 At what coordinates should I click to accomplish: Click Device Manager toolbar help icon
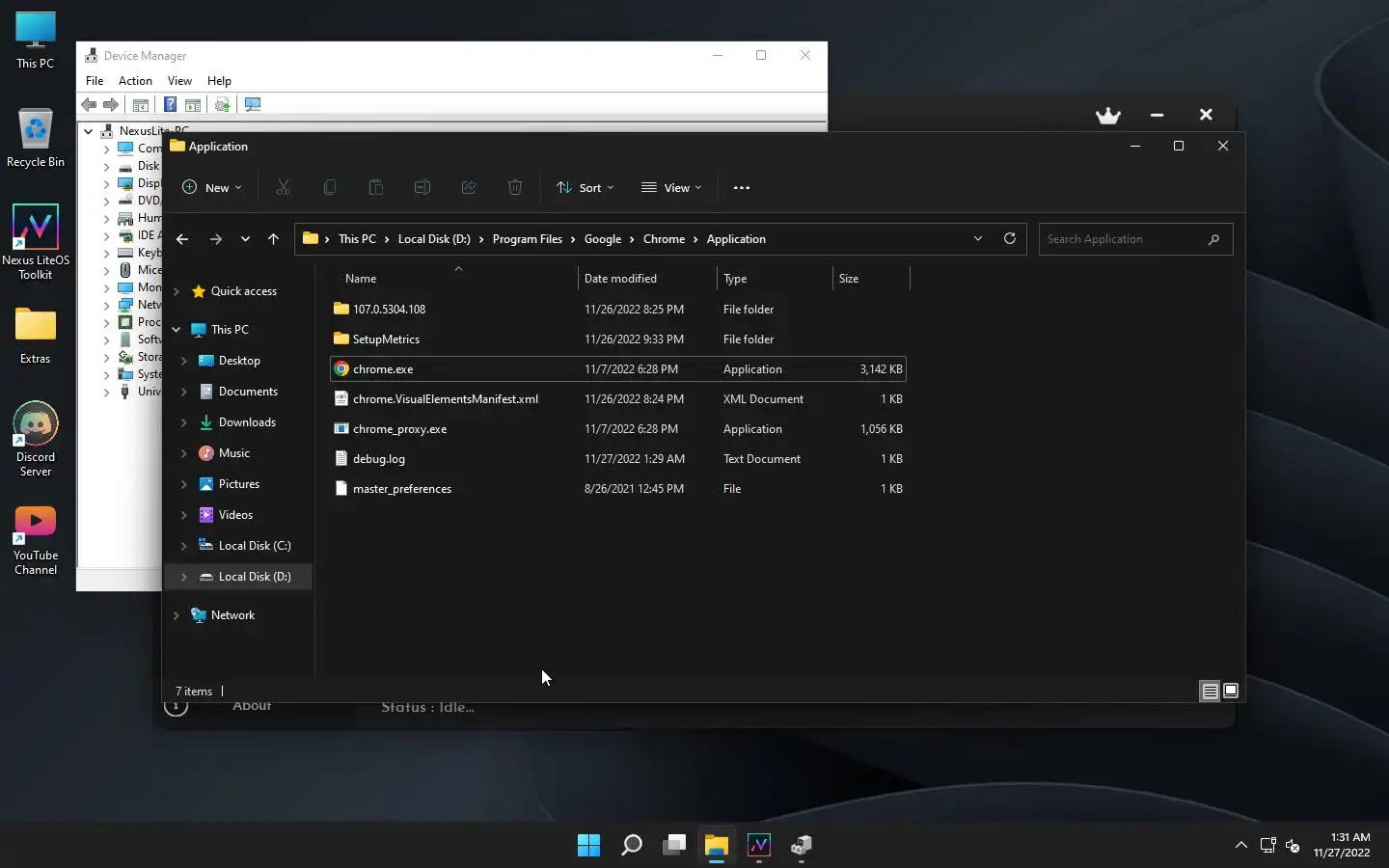[x=170, y=104]
